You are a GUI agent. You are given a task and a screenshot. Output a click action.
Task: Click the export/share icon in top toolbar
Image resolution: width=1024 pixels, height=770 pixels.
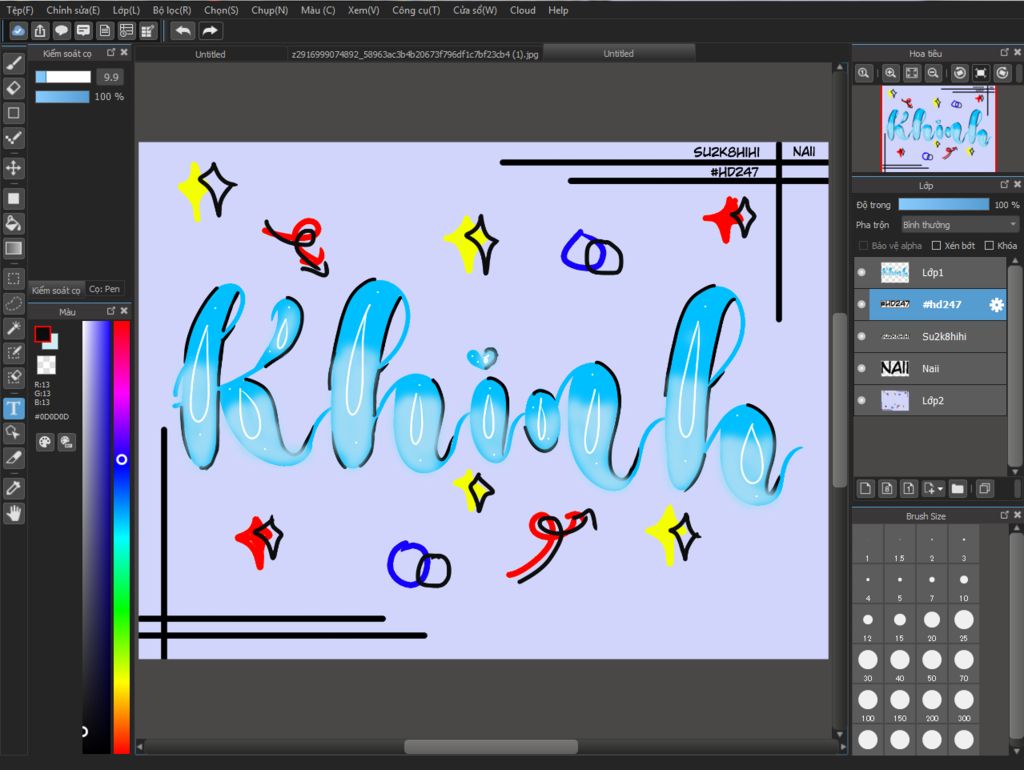click(40, 31)
